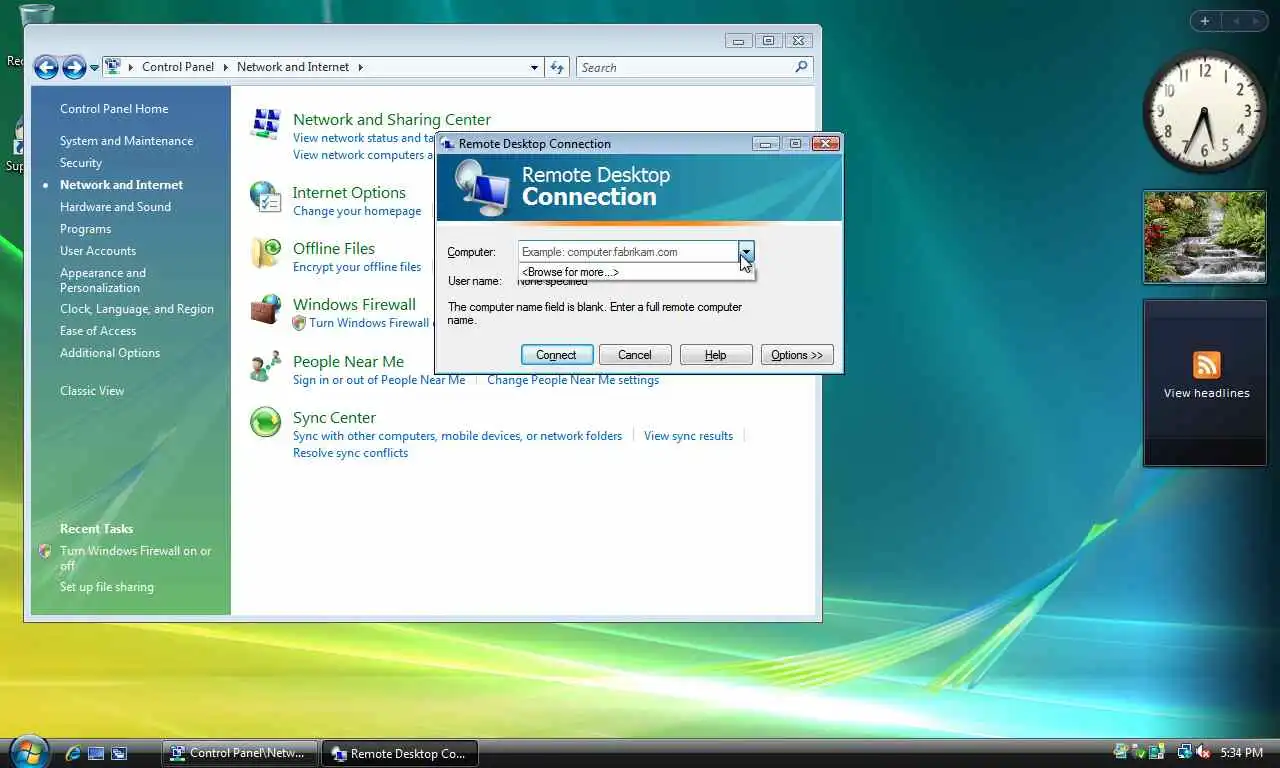The height and width of the screenshot is (768, 1280).
Task: Click Turn Windows Firewall on or off recent task
Action: (135, 558)
